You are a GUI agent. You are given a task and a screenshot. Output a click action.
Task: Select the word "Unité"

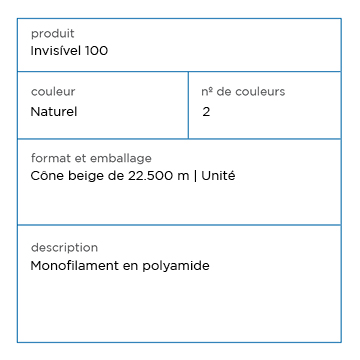218,175
